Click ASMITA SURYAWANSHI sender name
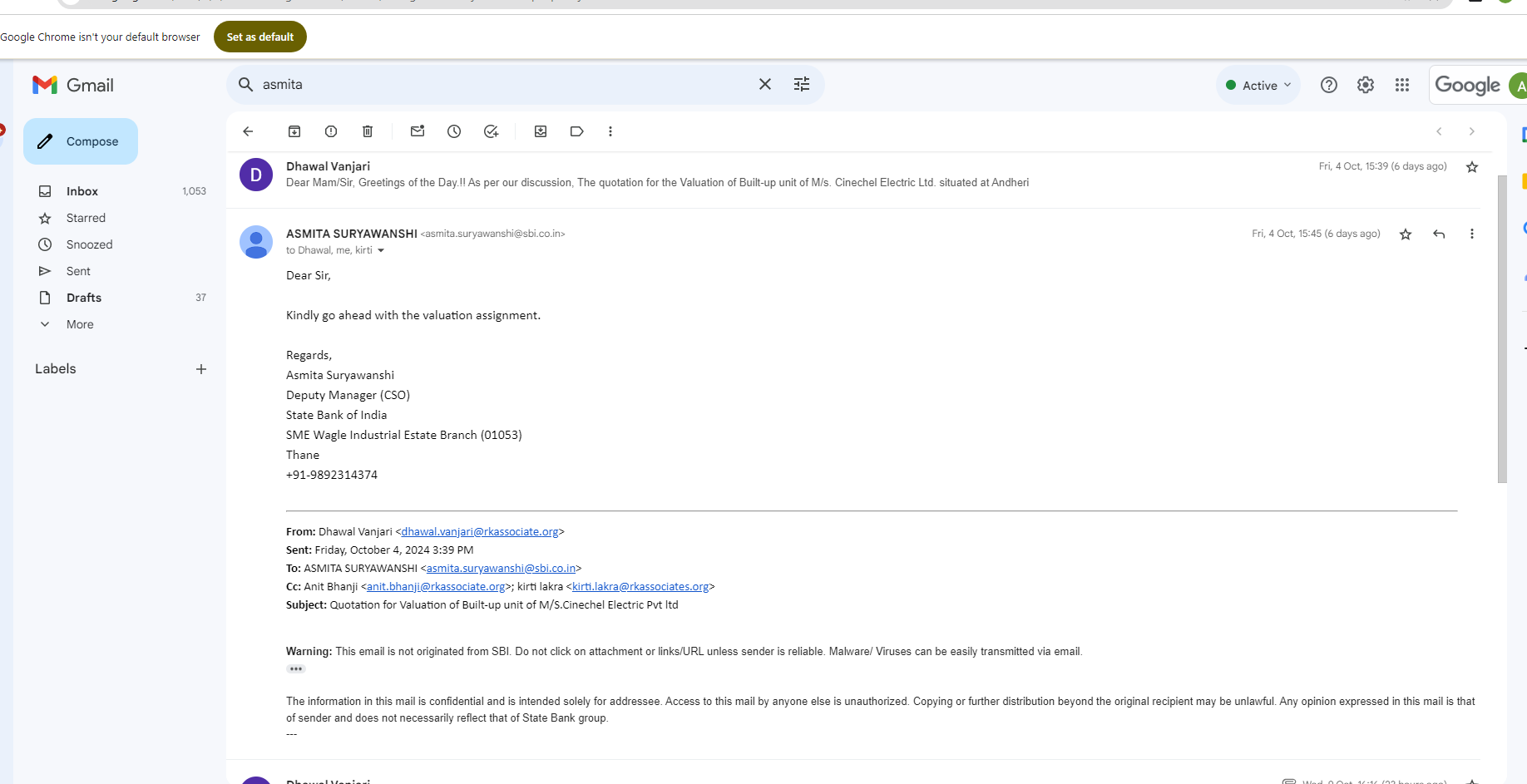1527x784 pixels. (352, 234)
